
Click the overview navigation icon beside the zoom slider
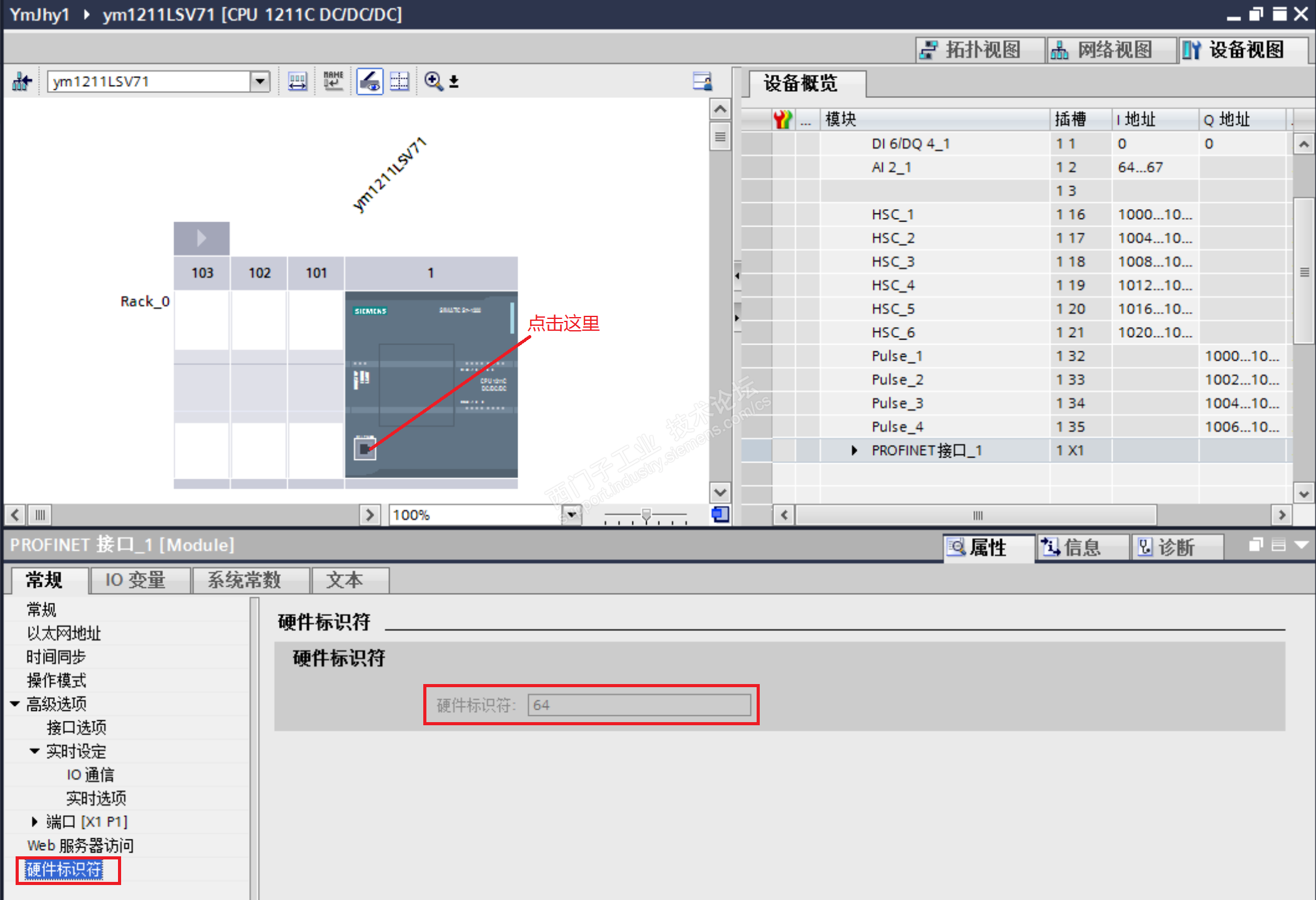[720, 515]
